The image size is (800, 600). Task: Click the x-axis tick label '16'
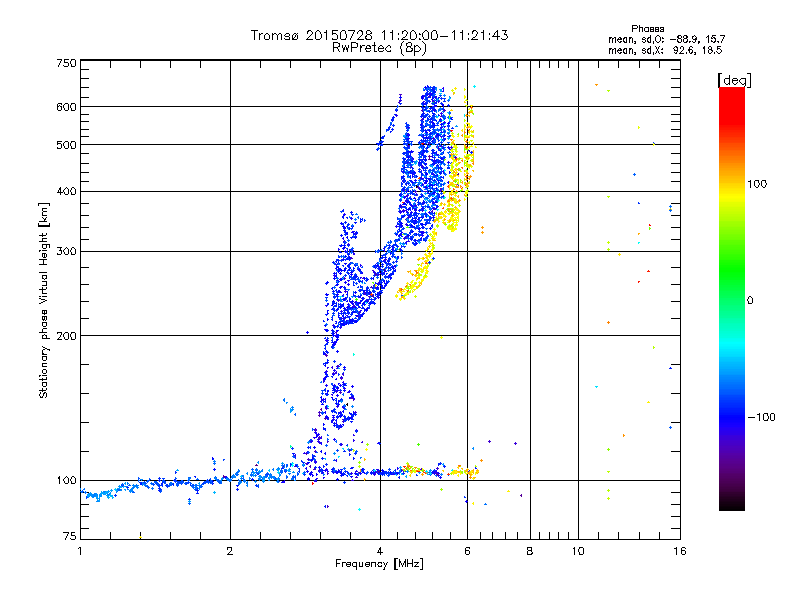(x=680, y=551)
